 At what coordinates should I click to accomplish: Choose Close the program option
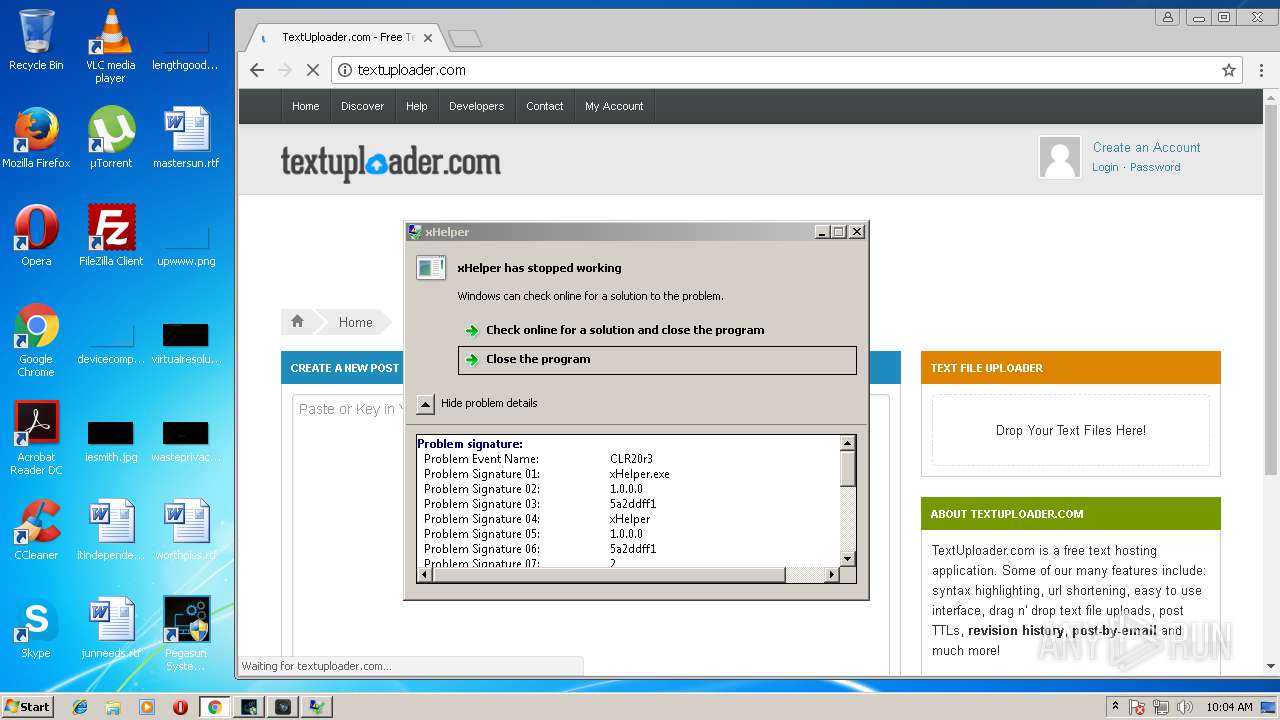[657, 360]
